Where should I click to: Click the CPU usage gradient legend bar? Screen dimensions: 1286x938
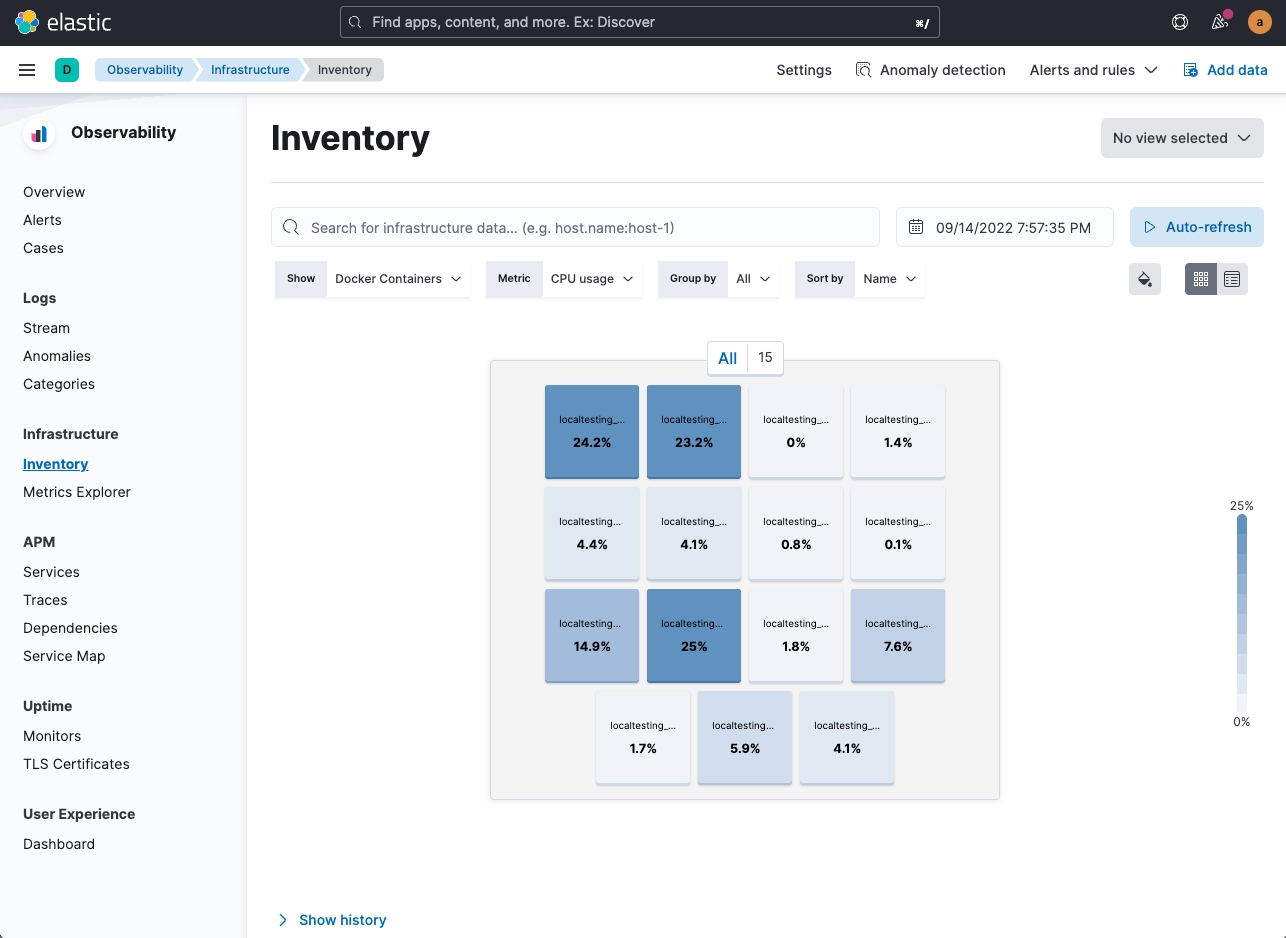1242,614
